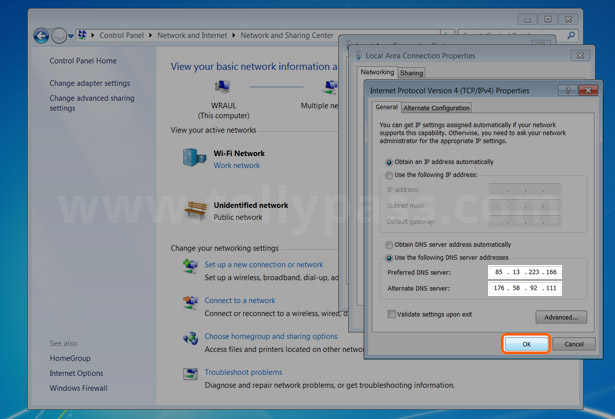
Task: Open Choose homegroup and sharing options
Action: [271, 336]
